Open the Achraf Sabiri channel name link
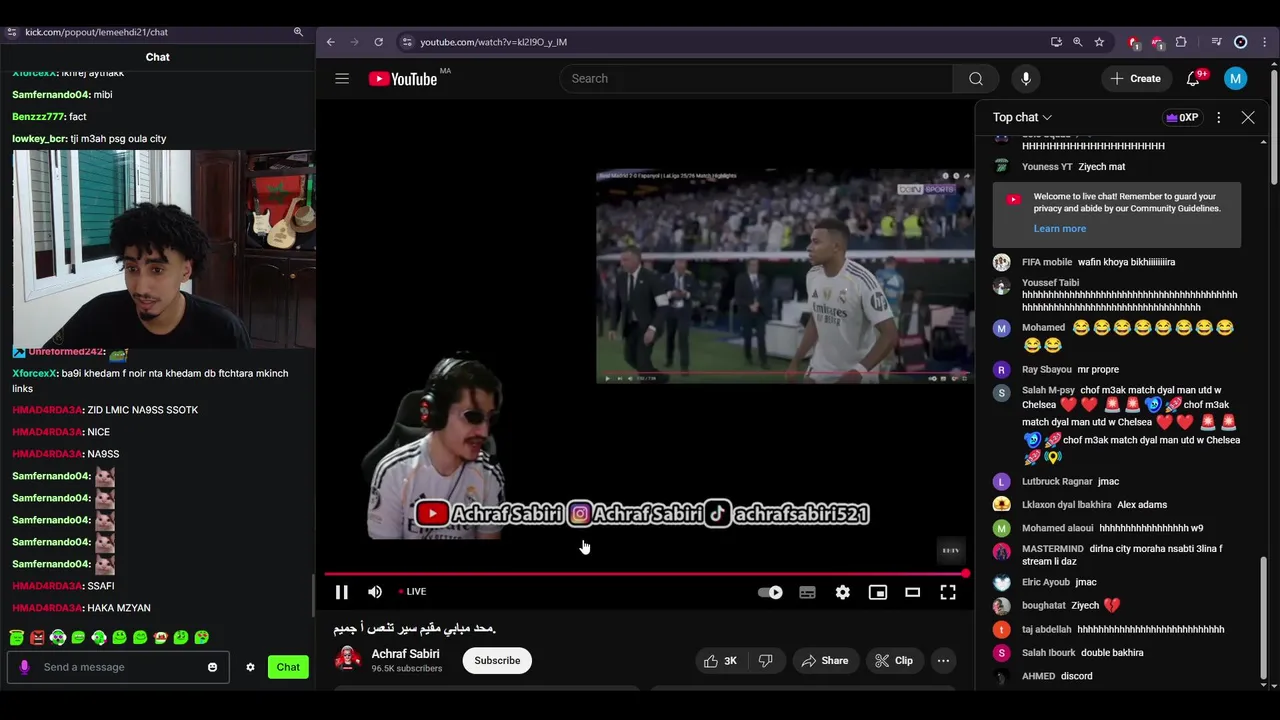The width and height of the screenshot is (1280, 720). pyautogui.click(x=405, y=654)
